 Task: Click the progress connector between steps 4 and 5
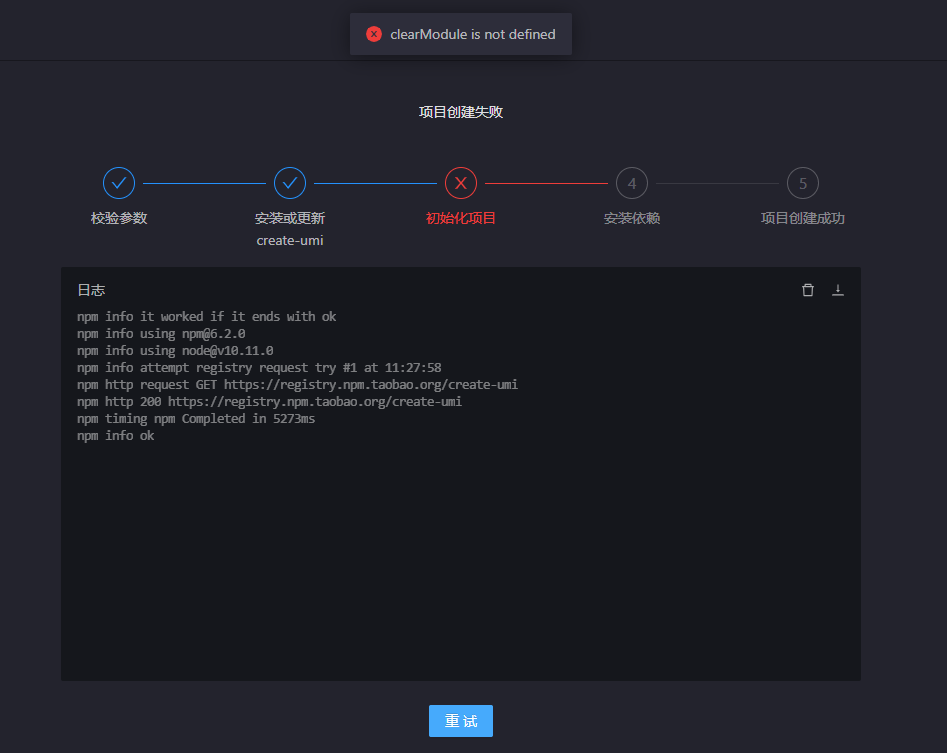(717, 183)
